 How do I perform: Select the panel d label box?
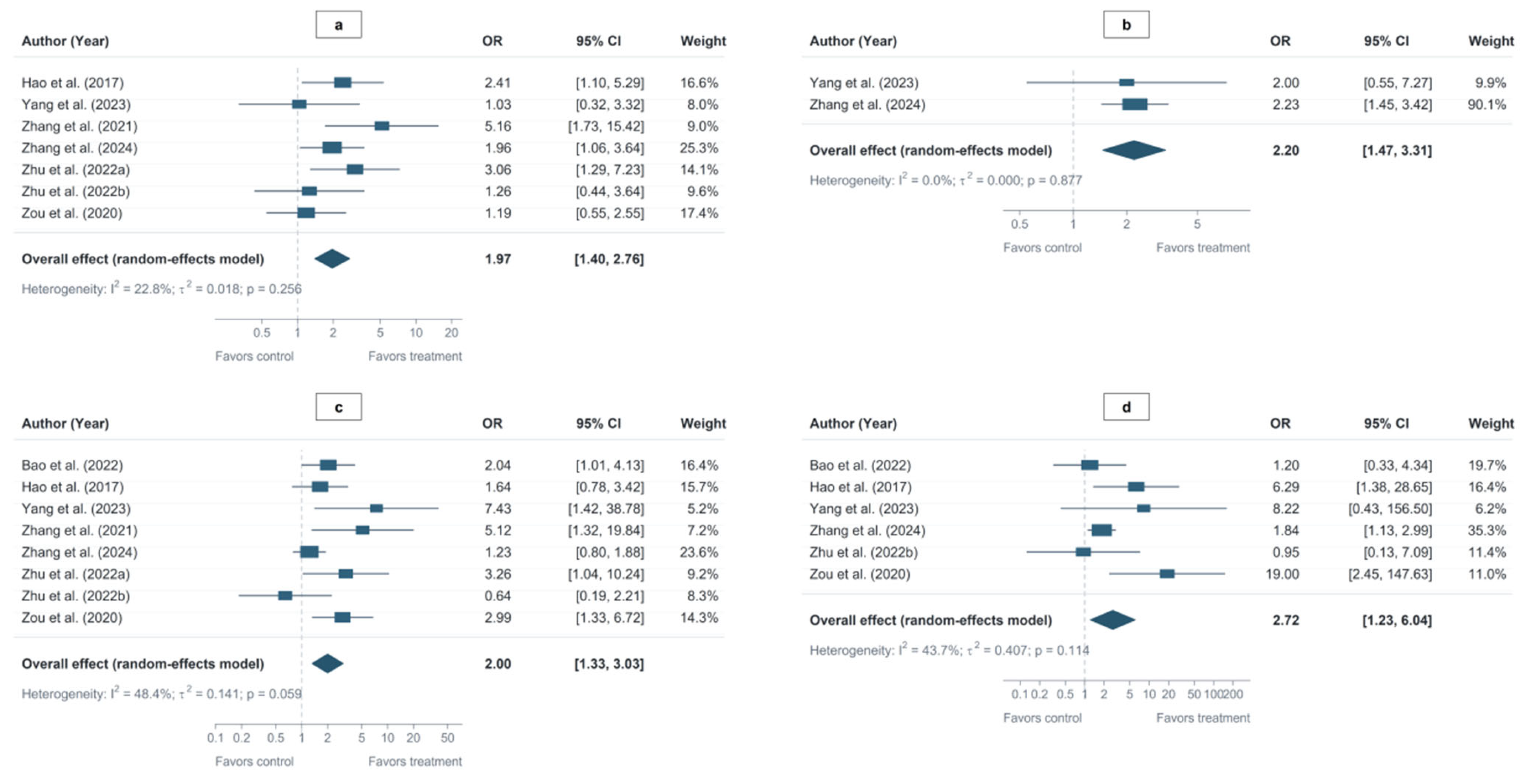point(1126,407)
